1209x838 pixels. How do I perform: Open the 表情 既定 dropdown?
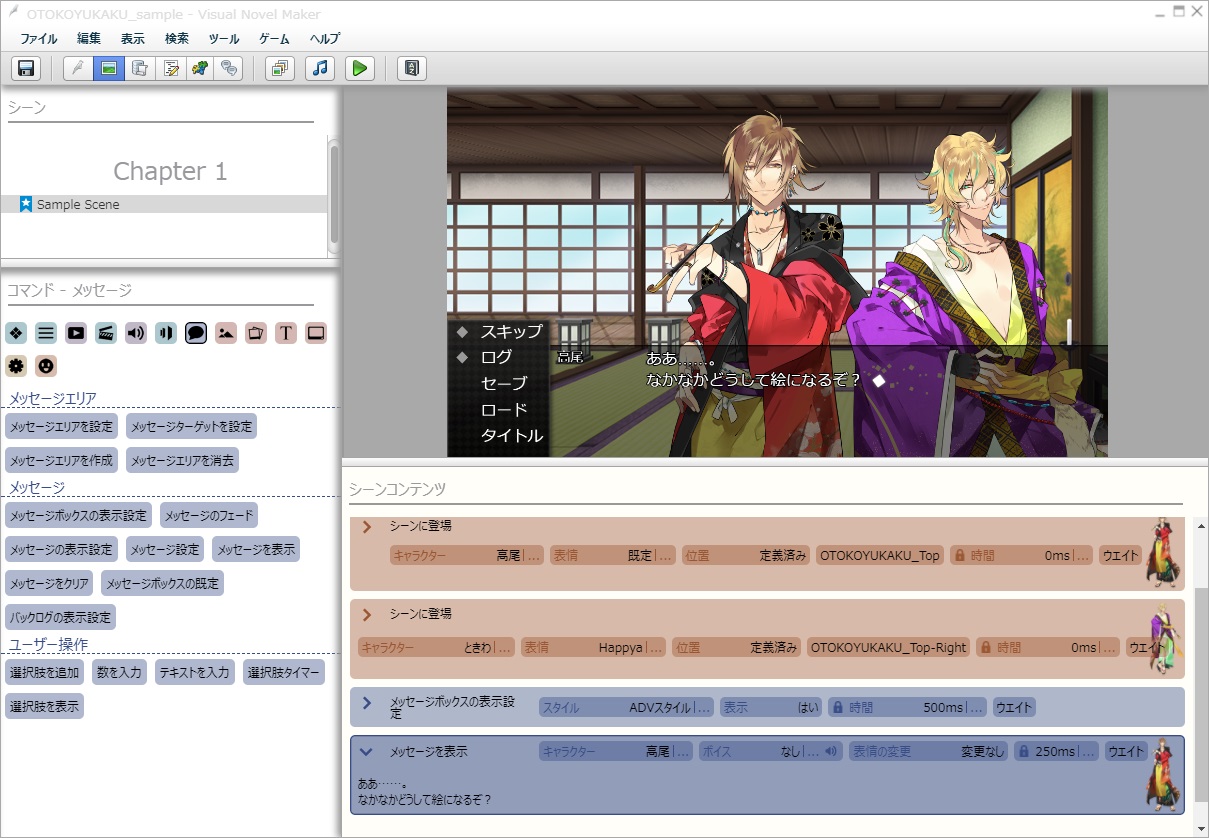[612, 555]
